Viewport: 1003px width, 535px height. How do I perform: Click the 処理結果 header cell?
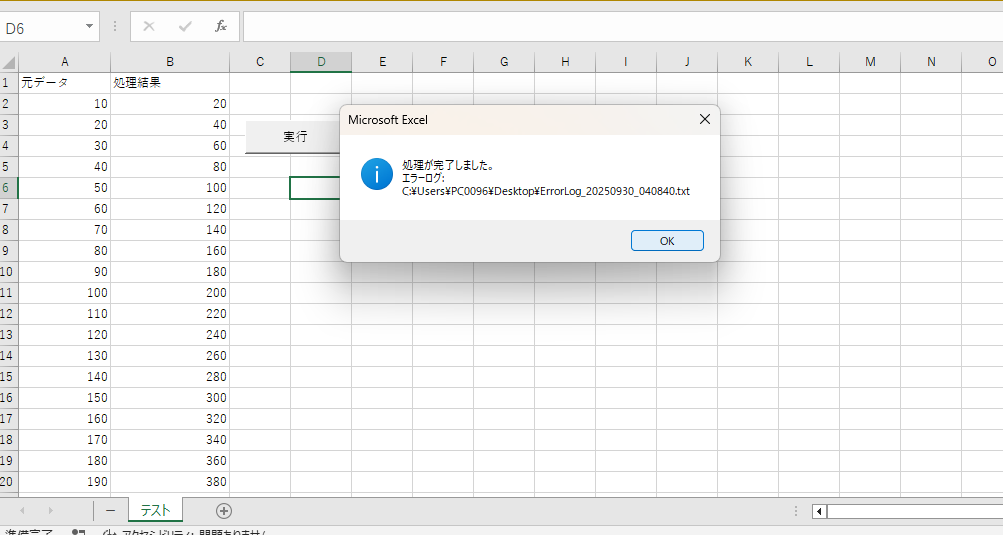click(x=170, y=83)
